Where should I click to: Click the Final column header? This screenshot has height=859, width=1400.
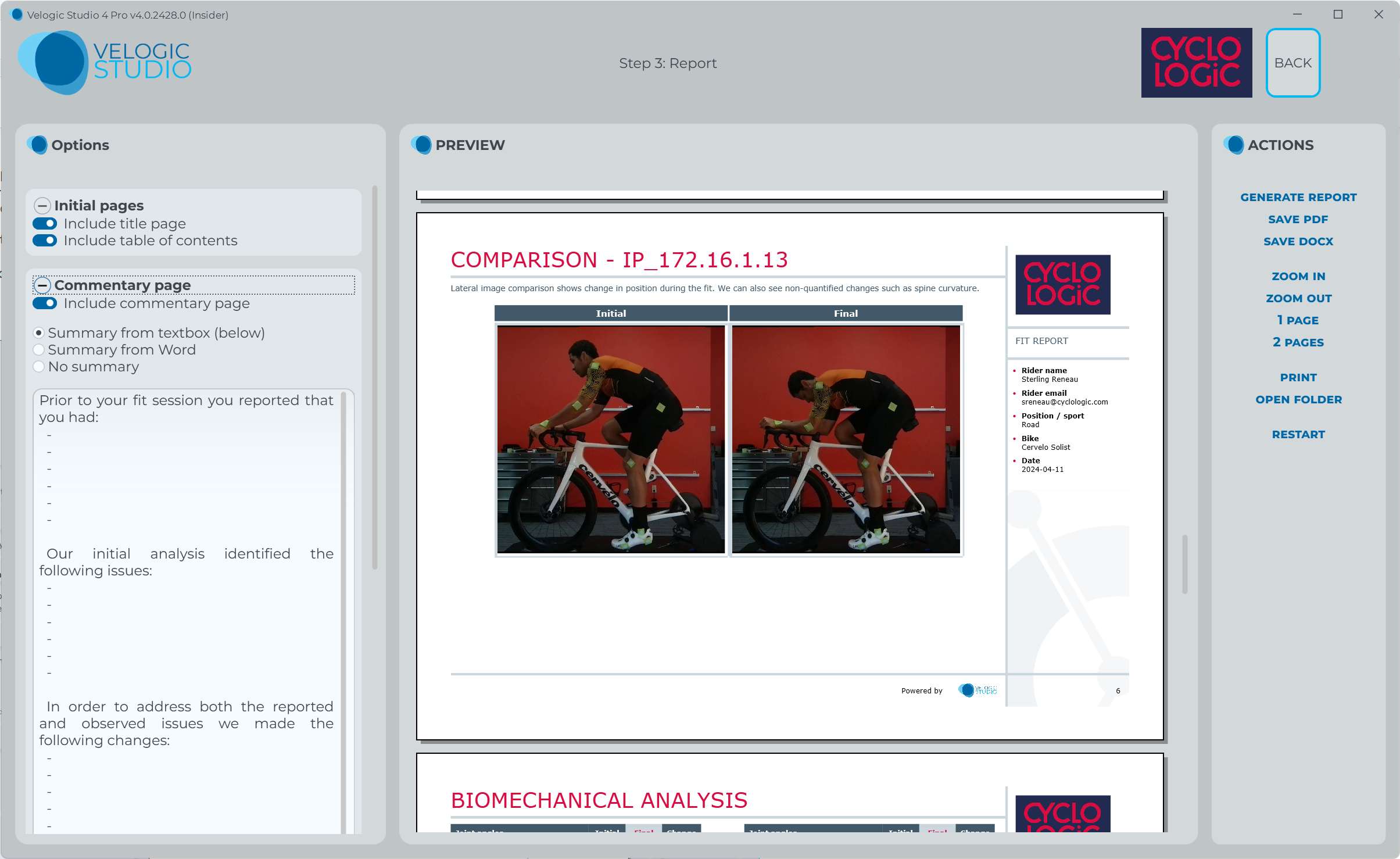[x=846, y=313]
